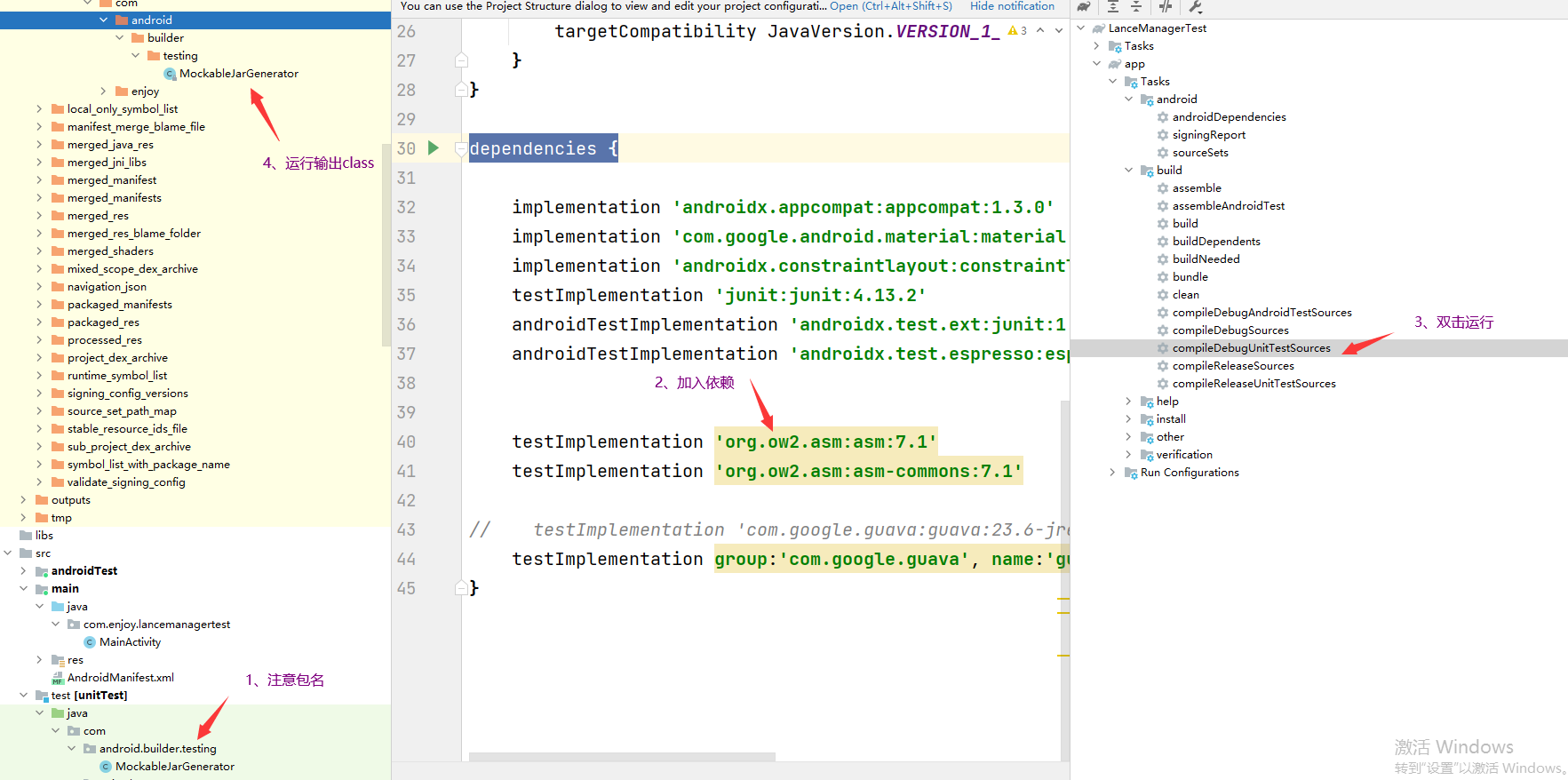Select the assemble Gradle task
The height and width of the screenshot is (780, 1568).
coord(1197,188)
